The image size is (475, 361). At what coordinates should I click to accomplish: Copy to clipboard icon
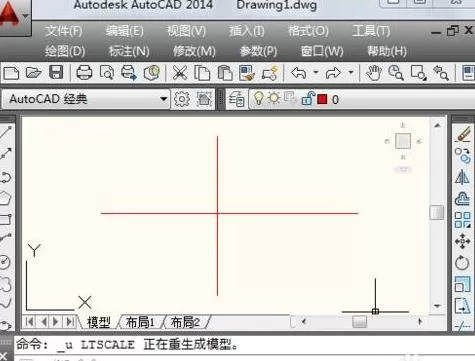(202, 73)
